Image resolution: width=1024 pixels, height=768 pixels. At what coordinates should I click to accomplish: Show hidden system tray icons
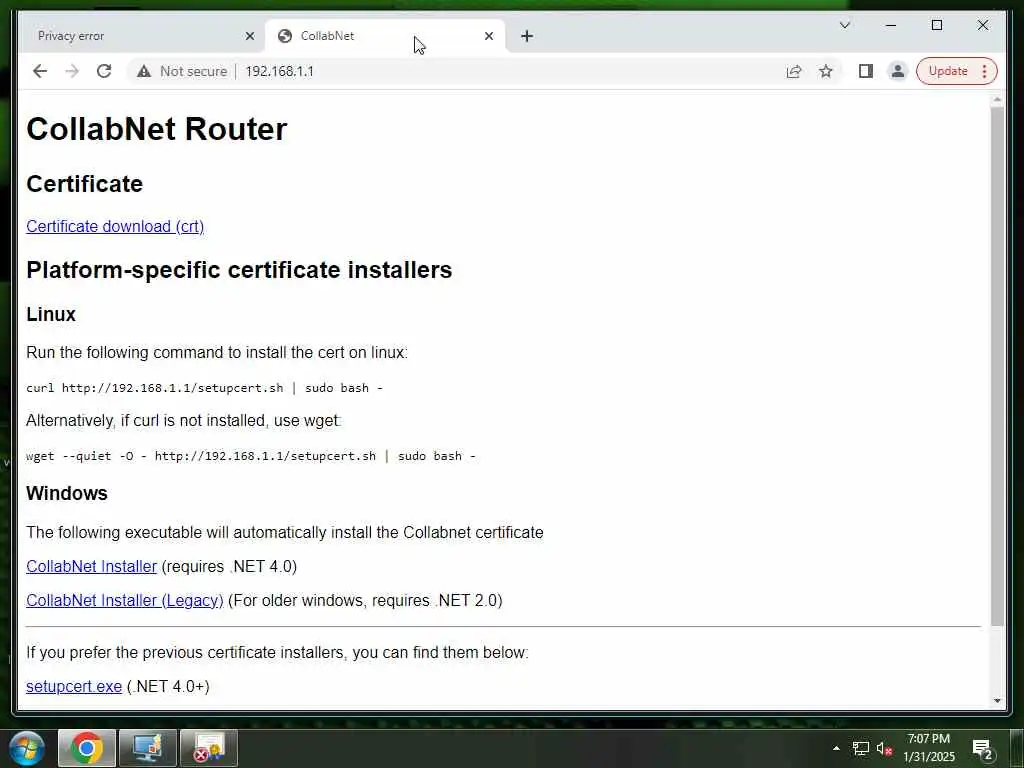coord(836,748)
